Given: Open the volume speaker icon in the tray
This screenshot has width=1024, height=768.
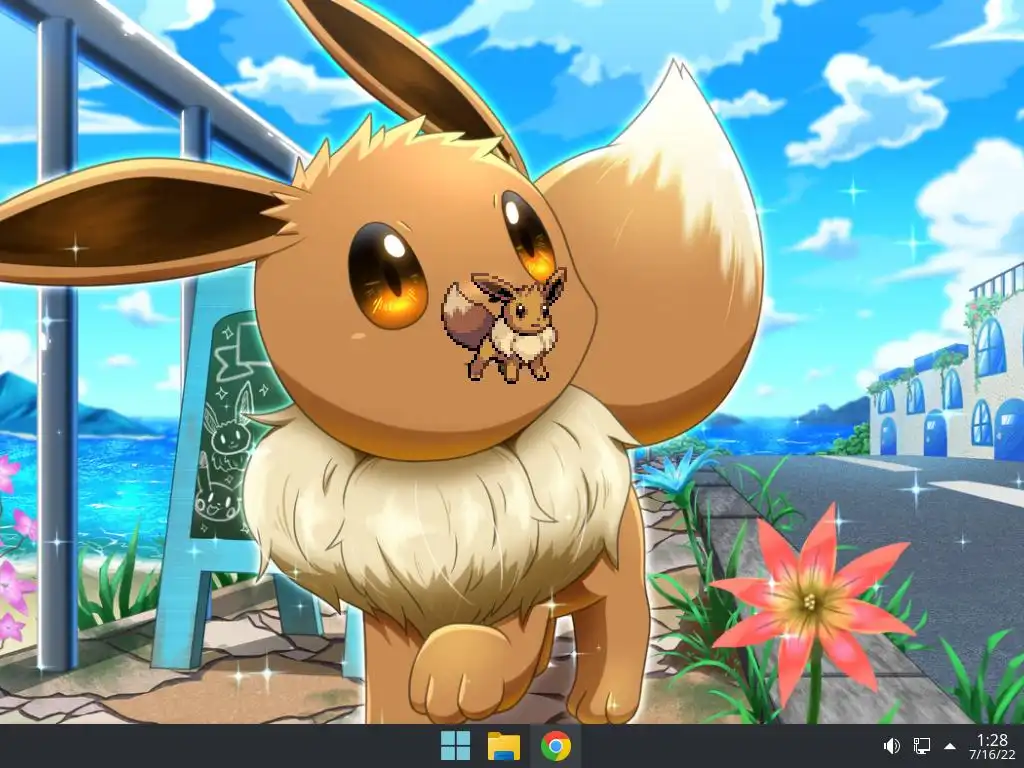Looking at the screenshot, I should pos(891,746).
